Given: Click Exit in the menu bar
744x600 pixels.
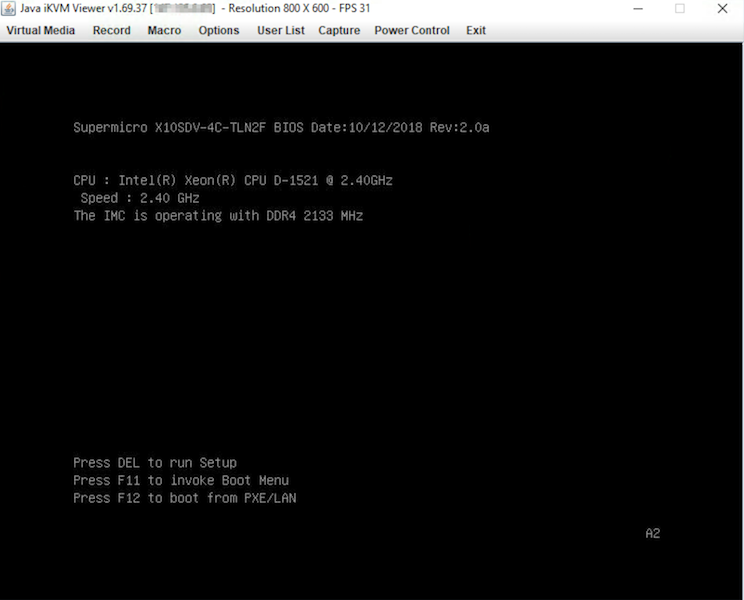Looking at the screenshot, I should click(x=476, y=30).
